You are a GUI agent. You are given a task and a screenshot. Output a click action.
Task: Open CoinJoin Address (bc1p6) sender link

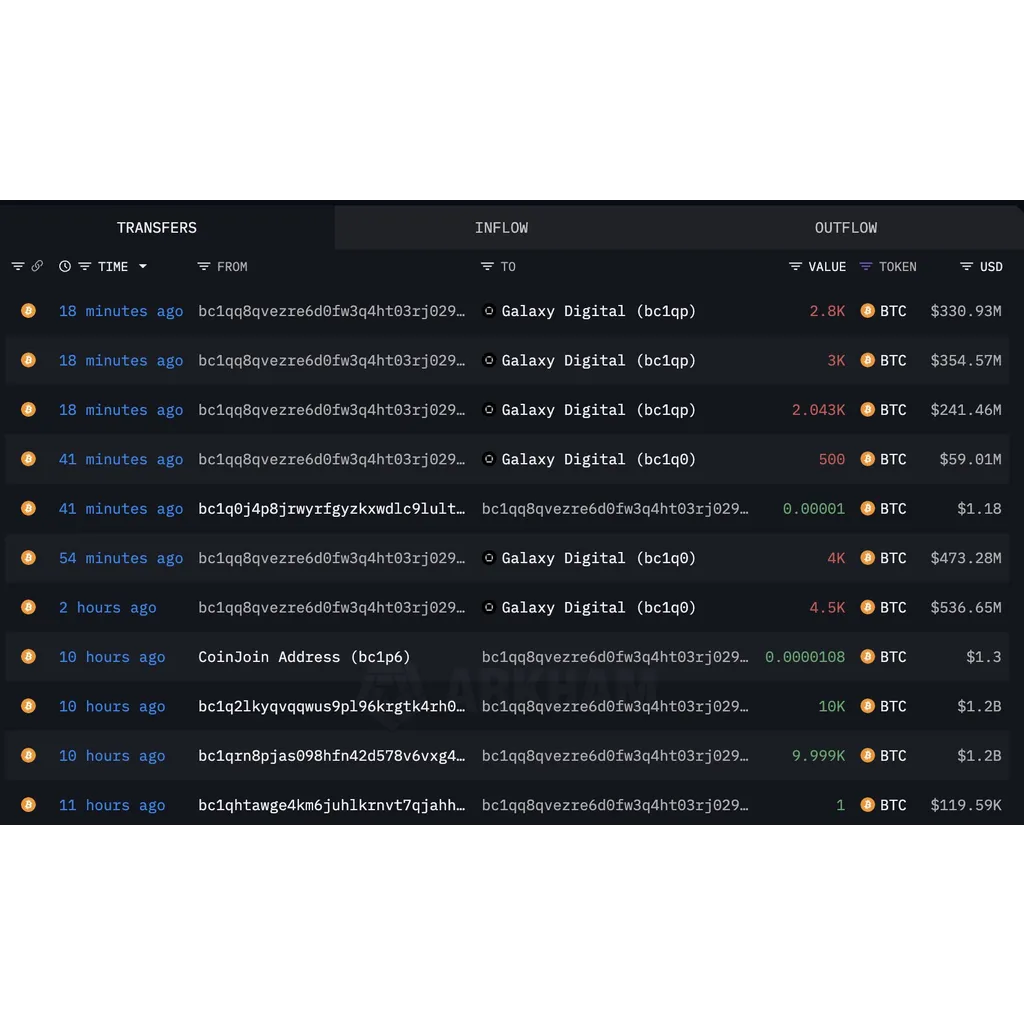tap(304, 657)
